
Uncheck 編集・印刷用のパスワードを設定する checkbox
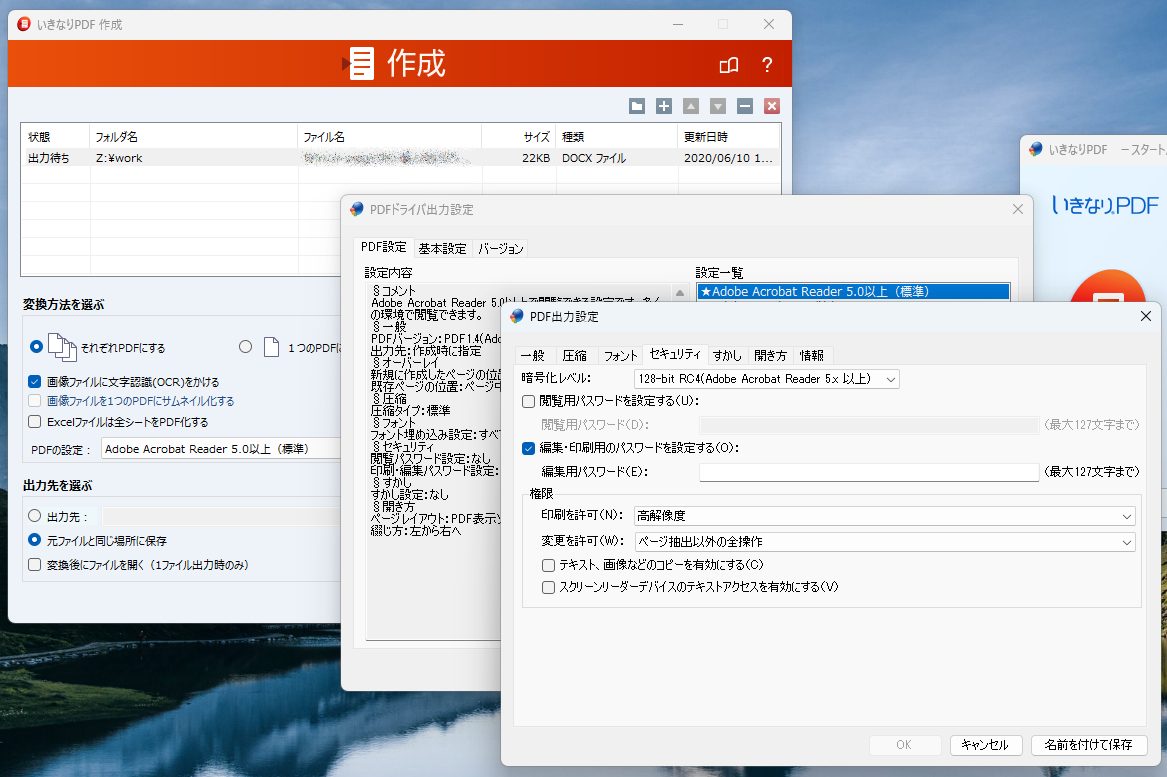528,448
